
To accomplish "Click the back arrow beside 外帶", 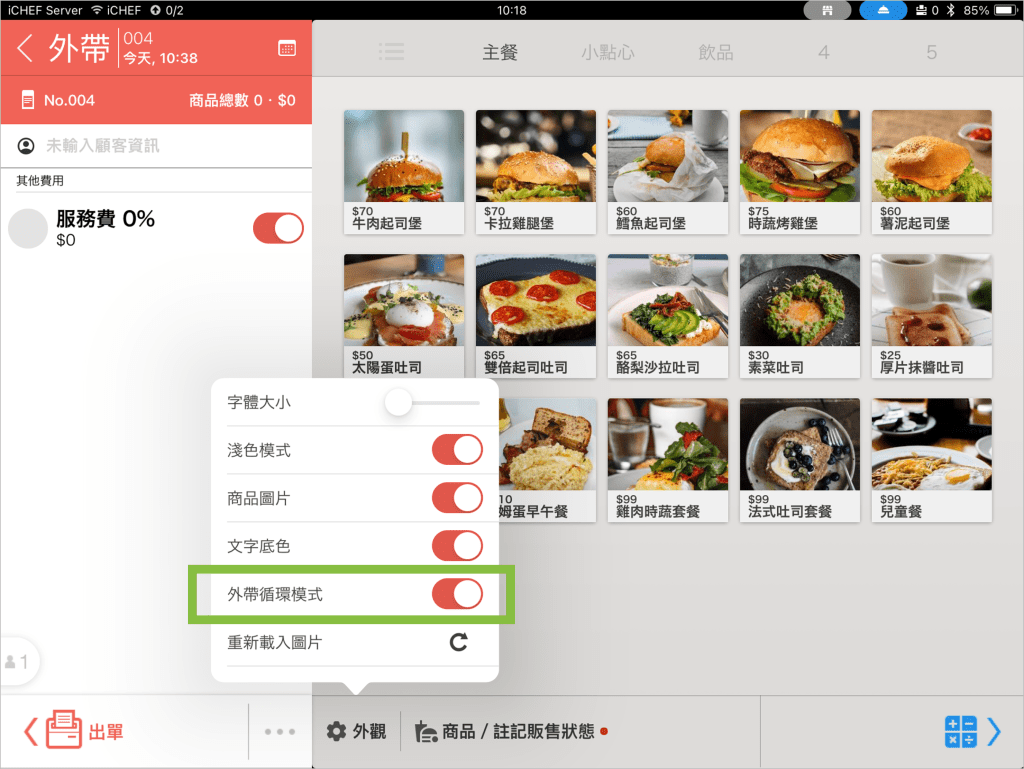I will pyautogui.click(x=26, y=48).
